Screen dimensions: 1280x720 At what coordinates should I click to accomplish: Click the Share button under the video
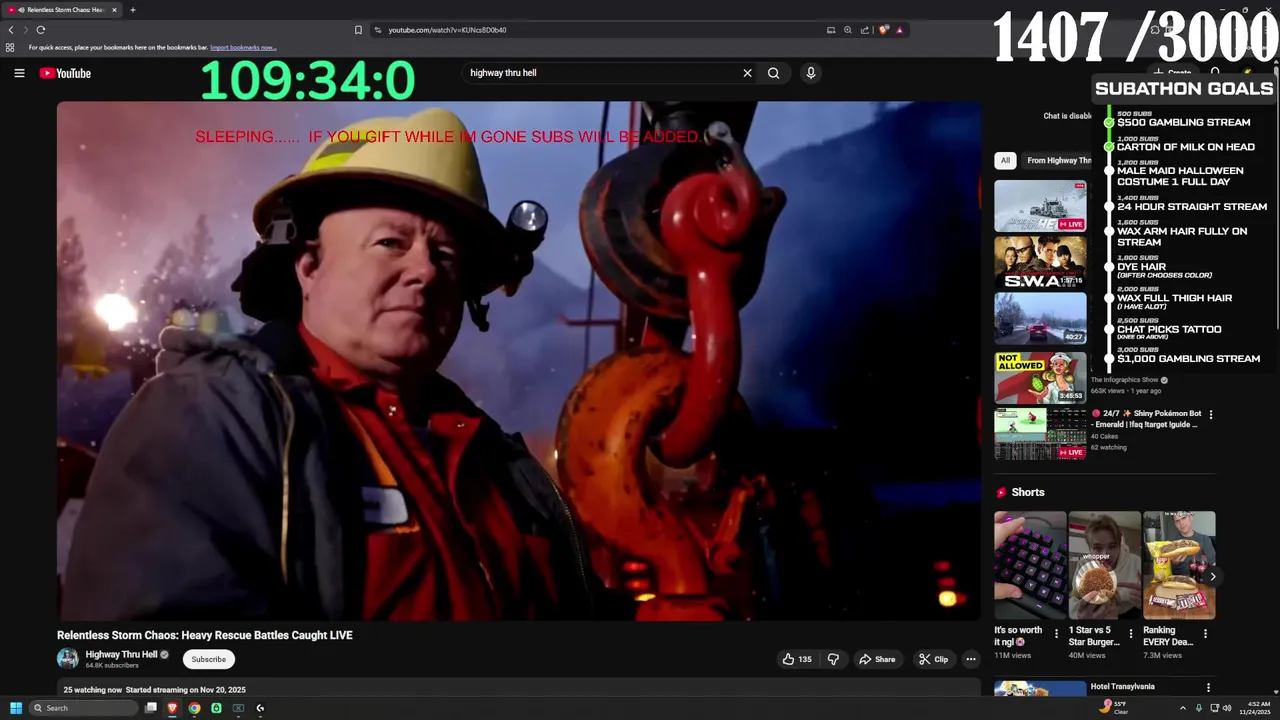(876, 659)
